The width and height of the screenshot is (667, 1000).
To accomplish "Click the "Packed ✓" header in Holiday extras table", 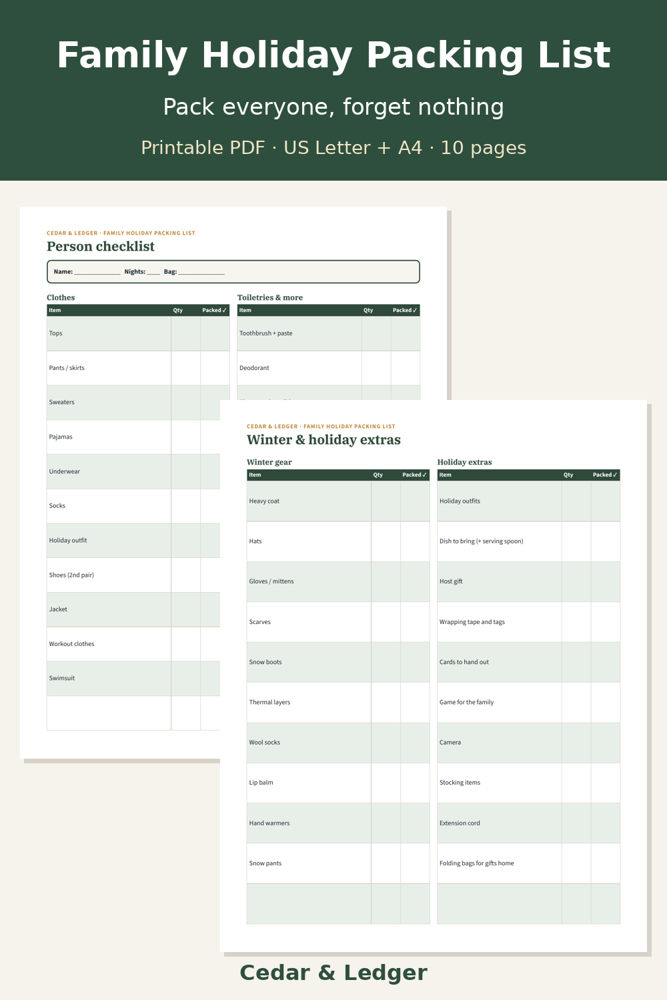I will coord(605,474).
